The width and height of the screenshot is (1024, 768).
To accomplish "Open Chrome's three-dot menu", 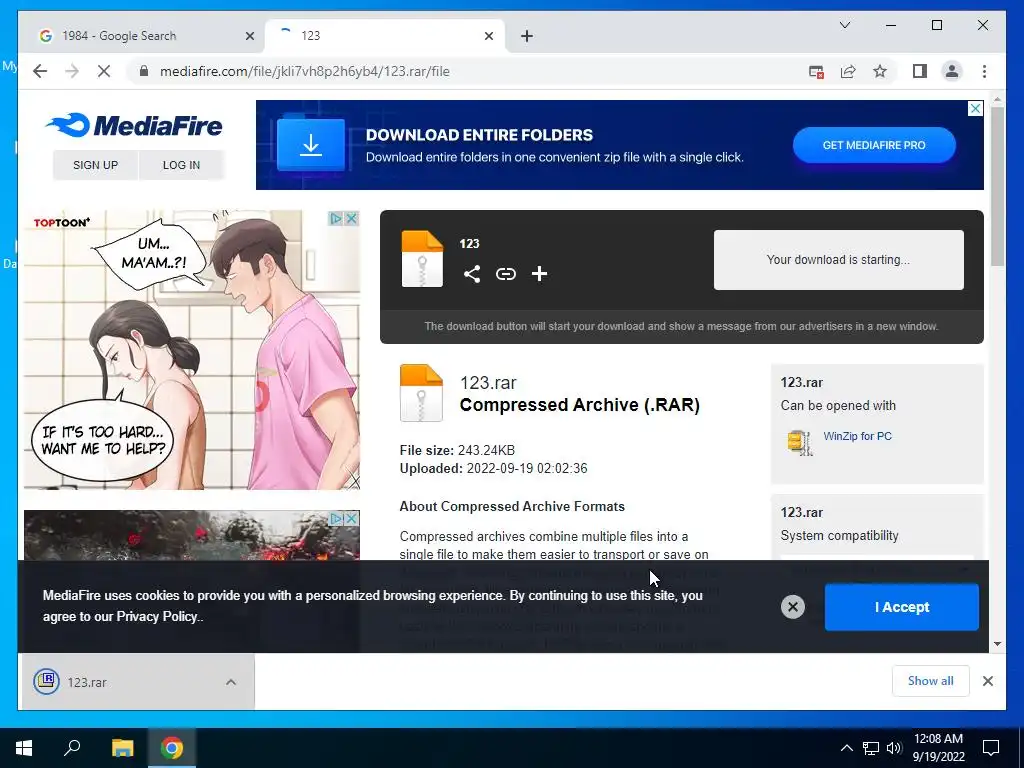I will (984, 71).
